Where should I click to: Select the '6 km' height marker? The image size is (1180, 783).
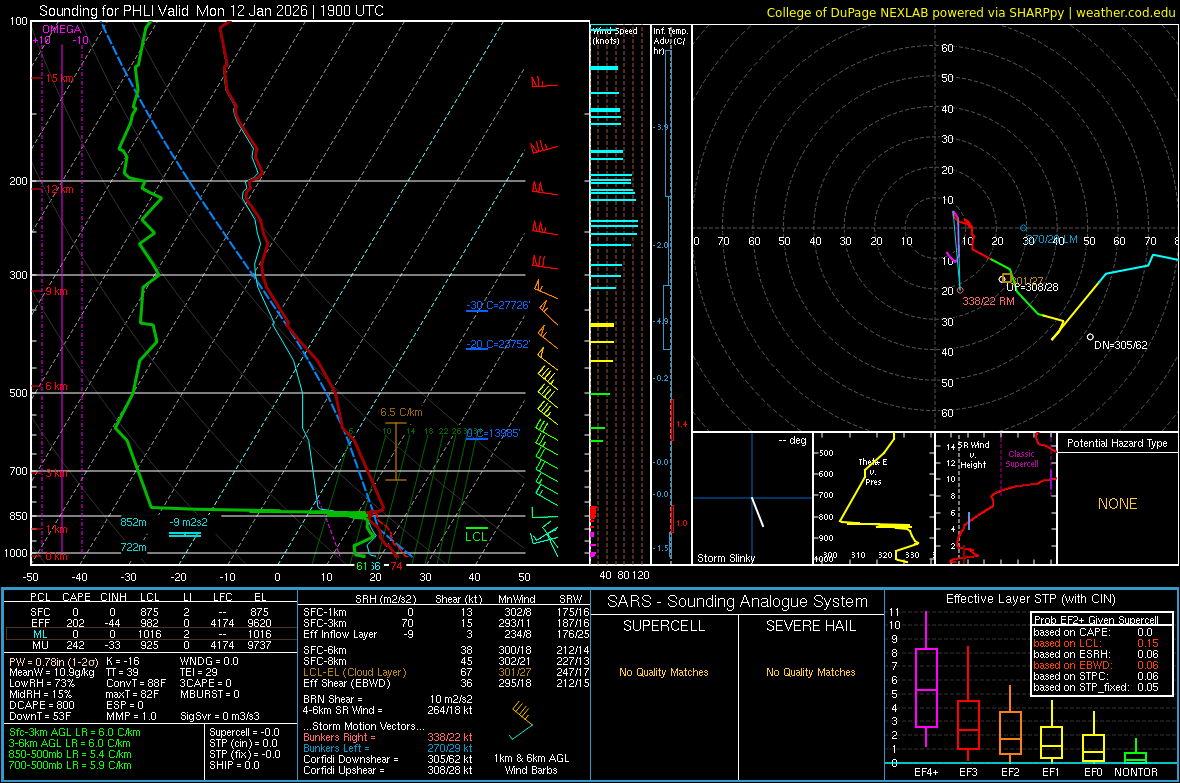pos(56,386)
